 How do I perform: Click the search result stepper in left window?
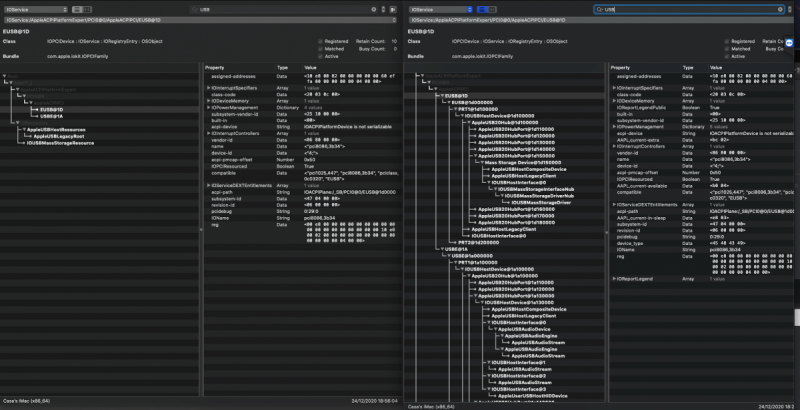point(383,9)
